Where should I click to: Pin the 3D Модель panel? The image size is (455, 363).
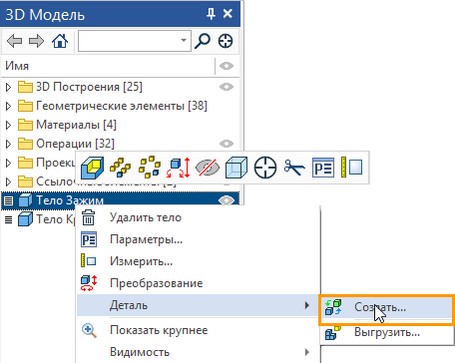(211, 14)
